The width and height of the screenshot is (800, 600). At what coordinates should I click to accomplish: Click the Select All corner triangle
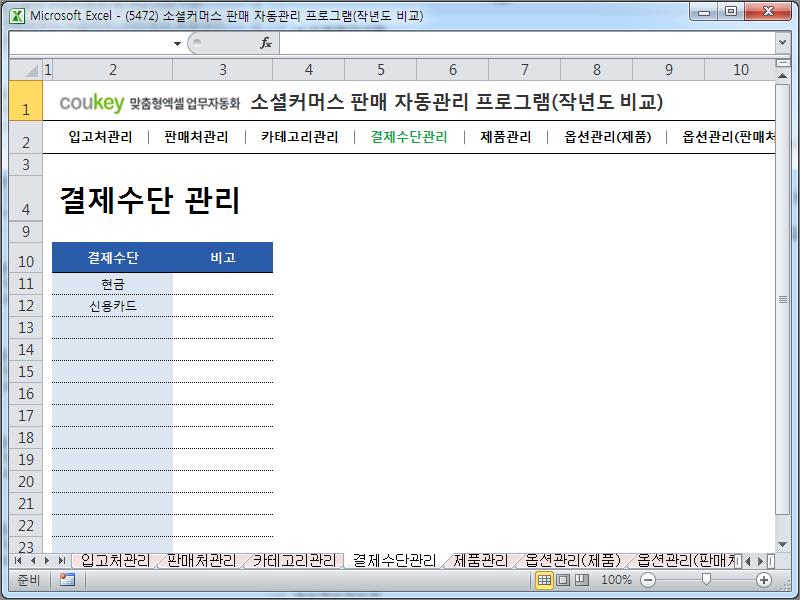click(26, 69)
